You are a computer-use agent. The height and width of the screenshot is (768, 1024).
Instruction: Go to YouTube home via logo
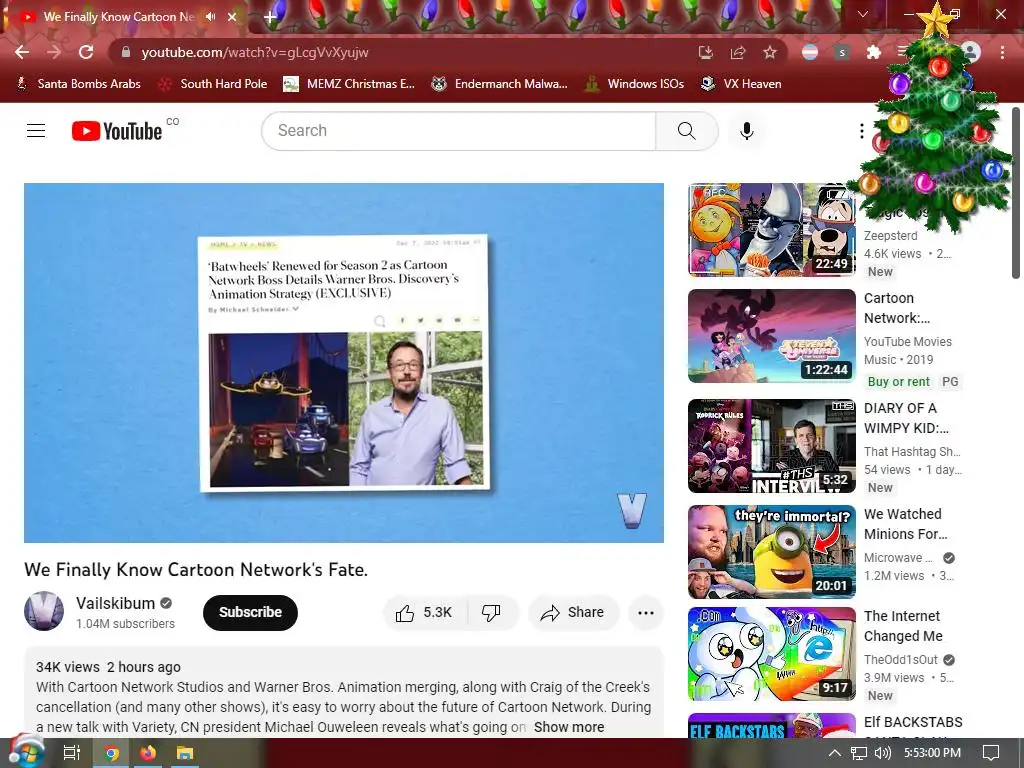117,131
